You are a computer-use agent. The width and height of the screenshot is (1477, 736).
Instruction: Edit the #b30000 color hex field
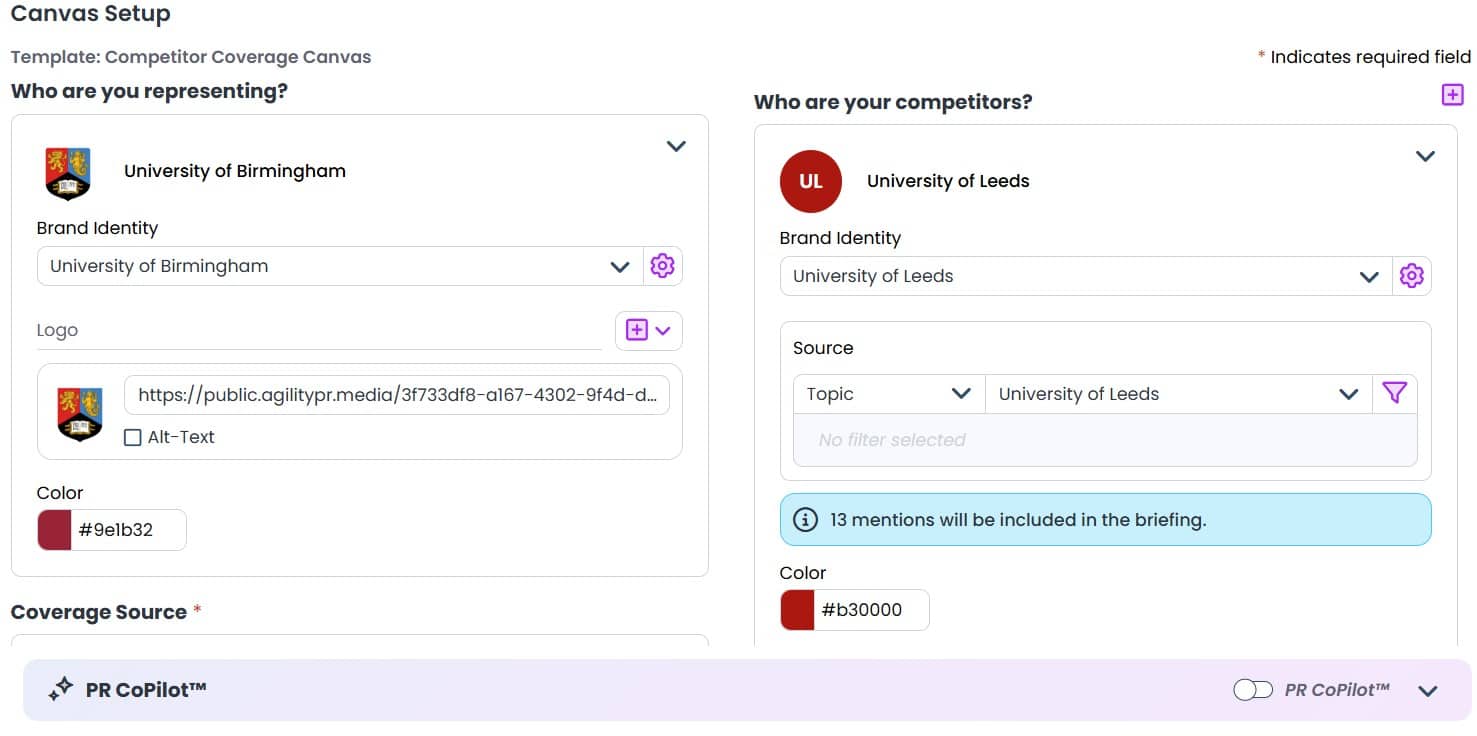pos(872,610)
